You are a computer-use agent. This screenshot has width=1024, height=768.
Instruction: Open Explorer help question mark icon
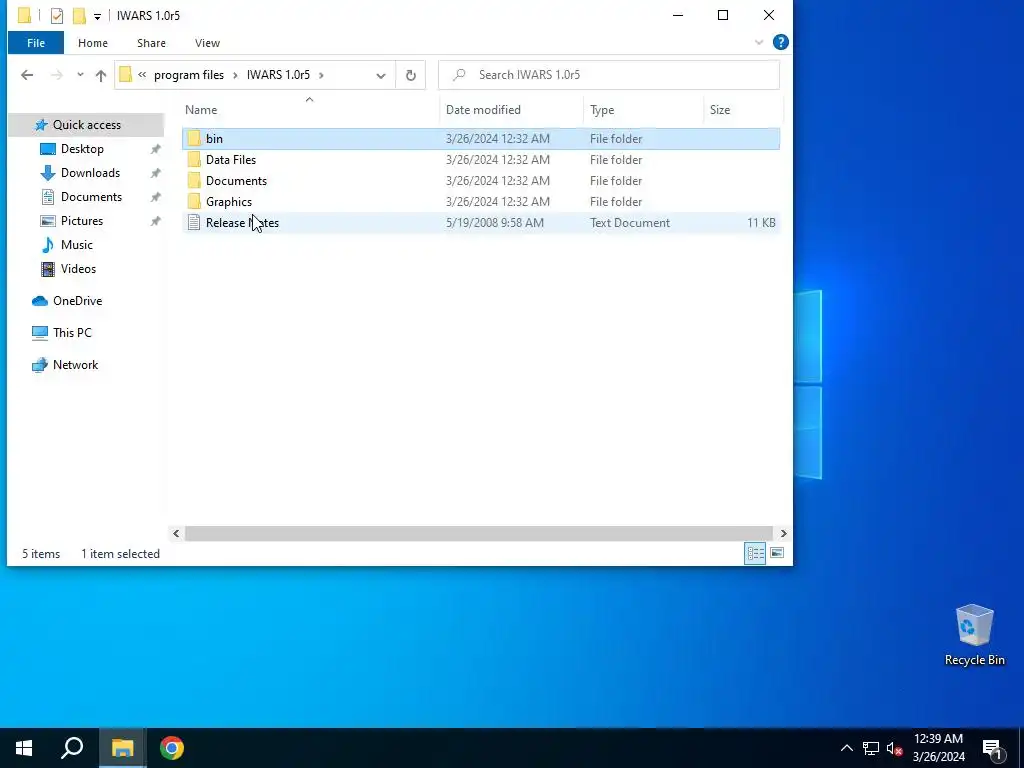[x=780, y=42]
